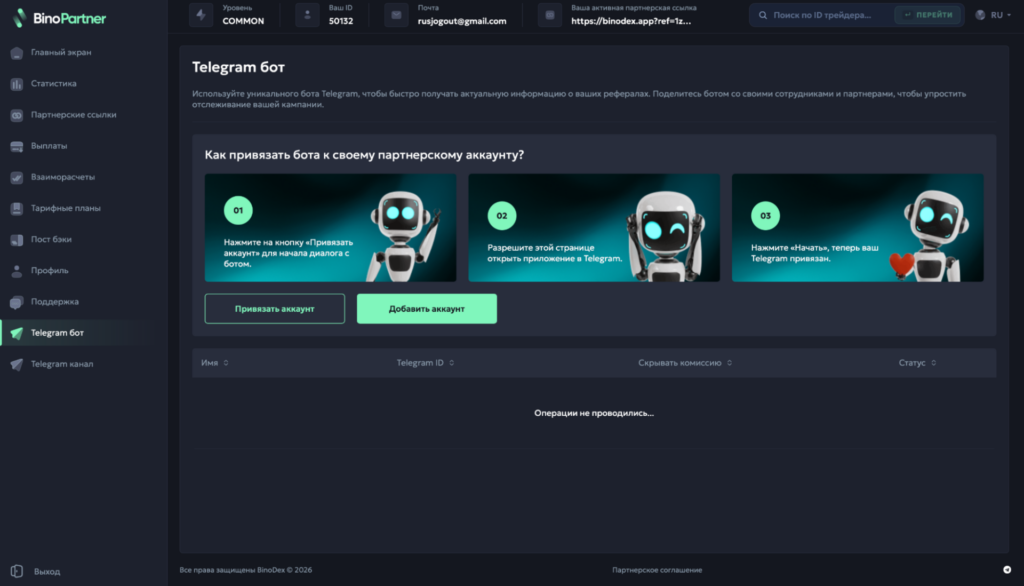Image resolution: width=1024 pixels, height=586 pixels.
Task: Click the Telegram бот paper-plane icon
Action: coord(17,333)
